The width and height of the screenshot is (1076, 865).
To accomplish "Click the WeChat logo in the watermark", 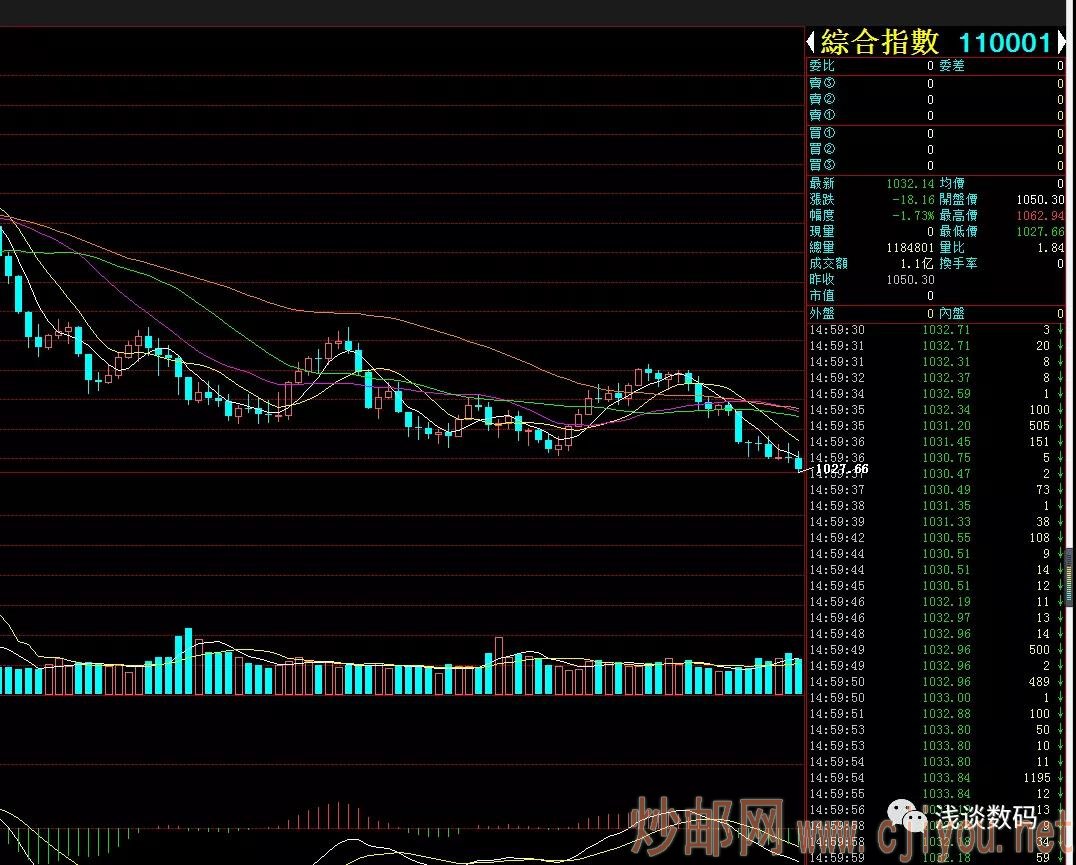I will (x=912, y=819).
